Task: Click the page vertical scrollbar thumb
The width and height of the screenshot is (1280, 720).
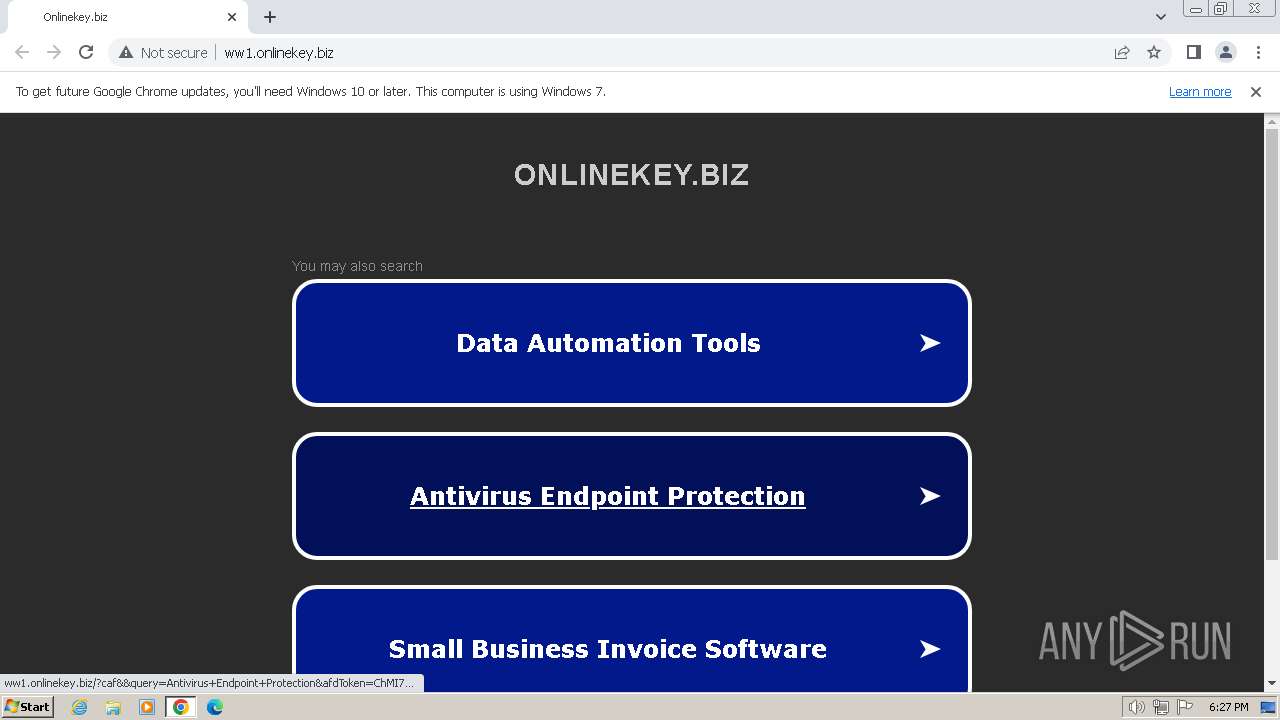Action: 1272,345
